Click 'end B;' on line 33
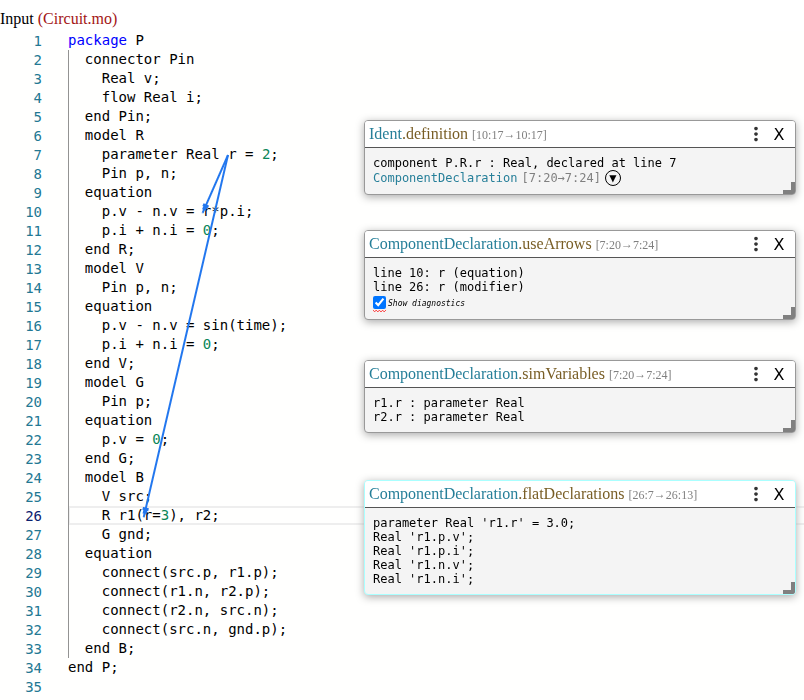The height and width of the screenshot is (700, 804). pyautogui.click(x=109, y=648)
